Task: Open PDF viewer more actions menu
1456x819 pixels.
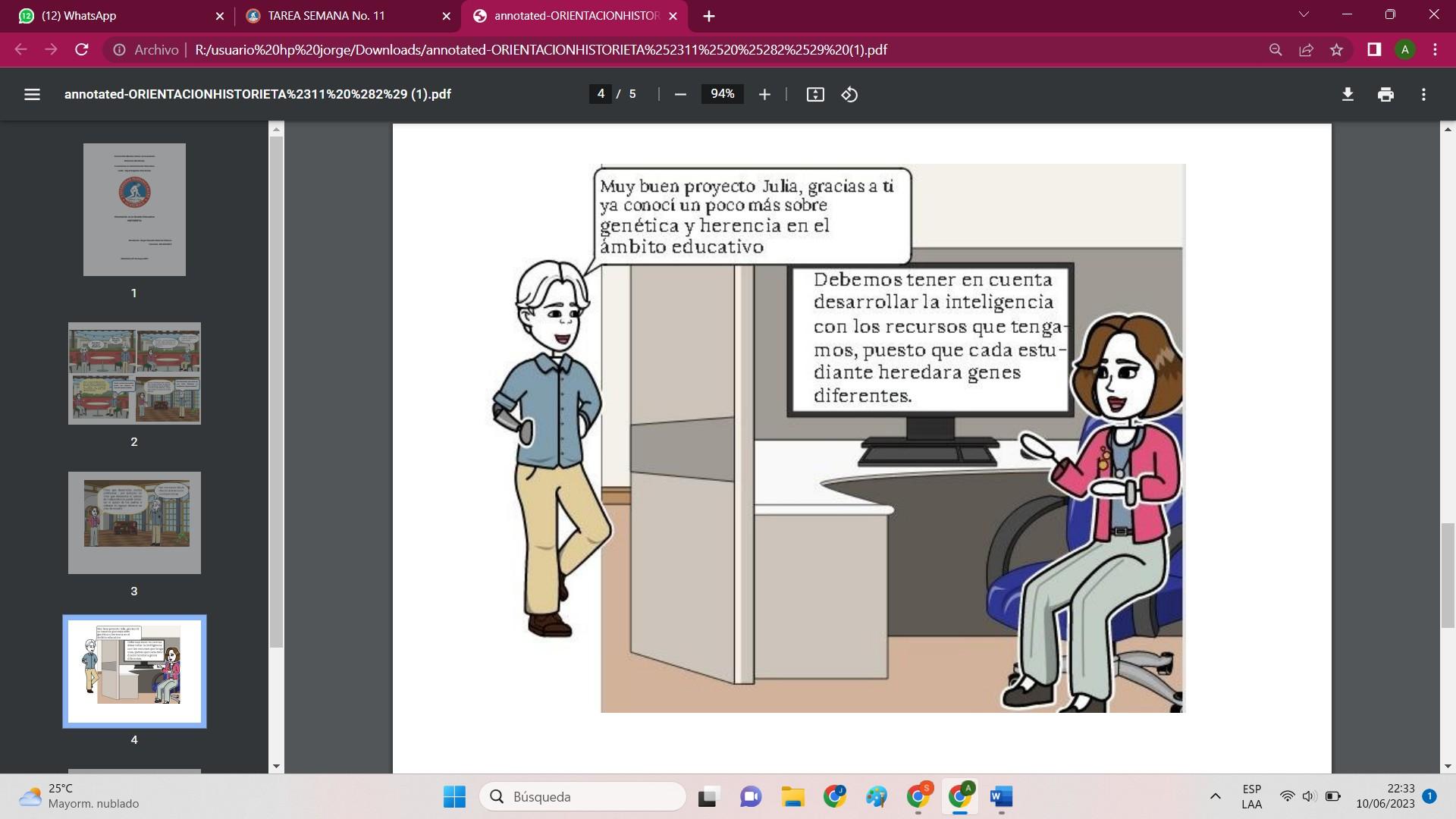Action: (1423, 94)
